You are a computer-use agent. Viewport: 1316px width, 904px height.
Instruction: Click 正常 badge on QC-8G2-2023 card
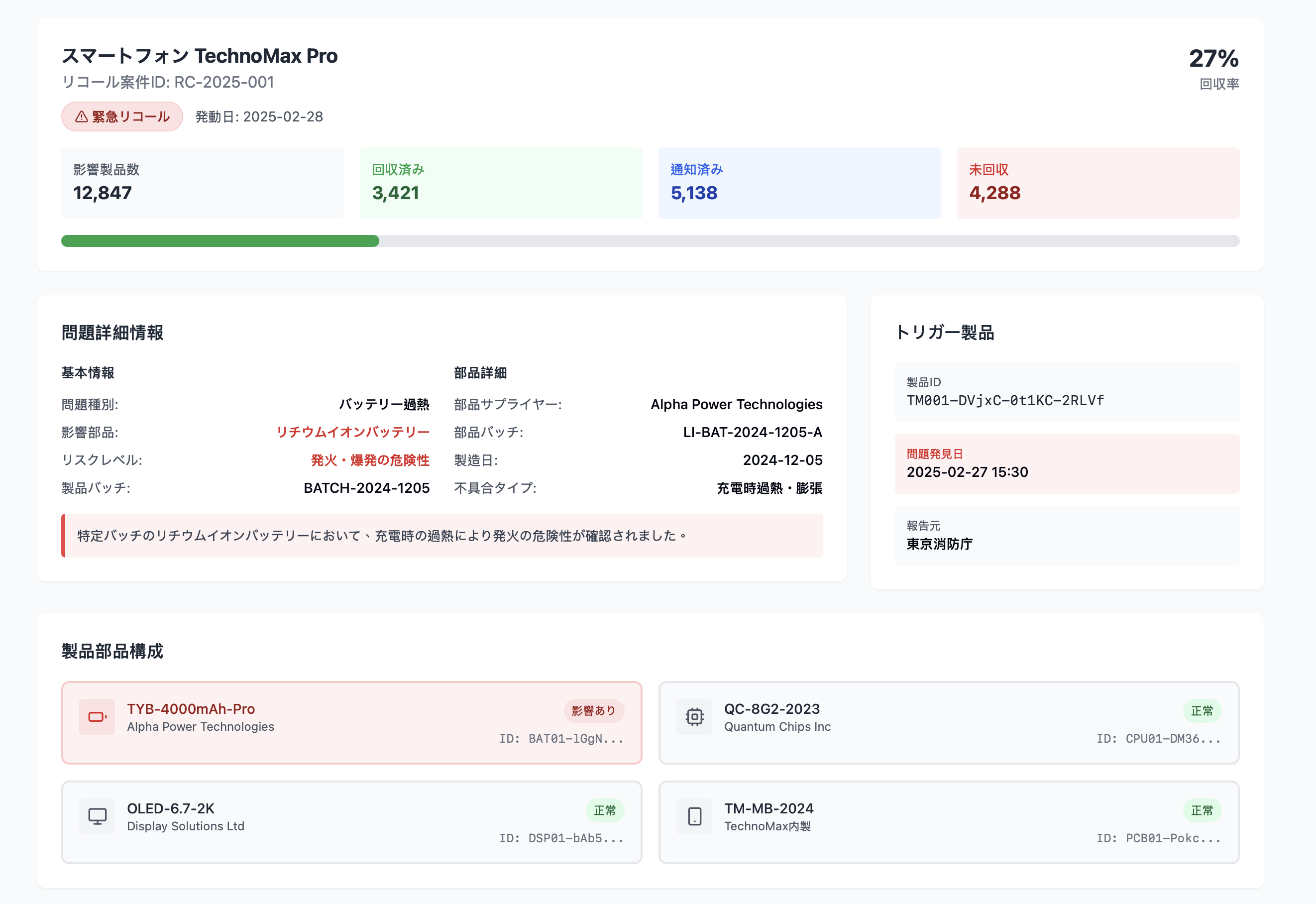[1202, 710]
